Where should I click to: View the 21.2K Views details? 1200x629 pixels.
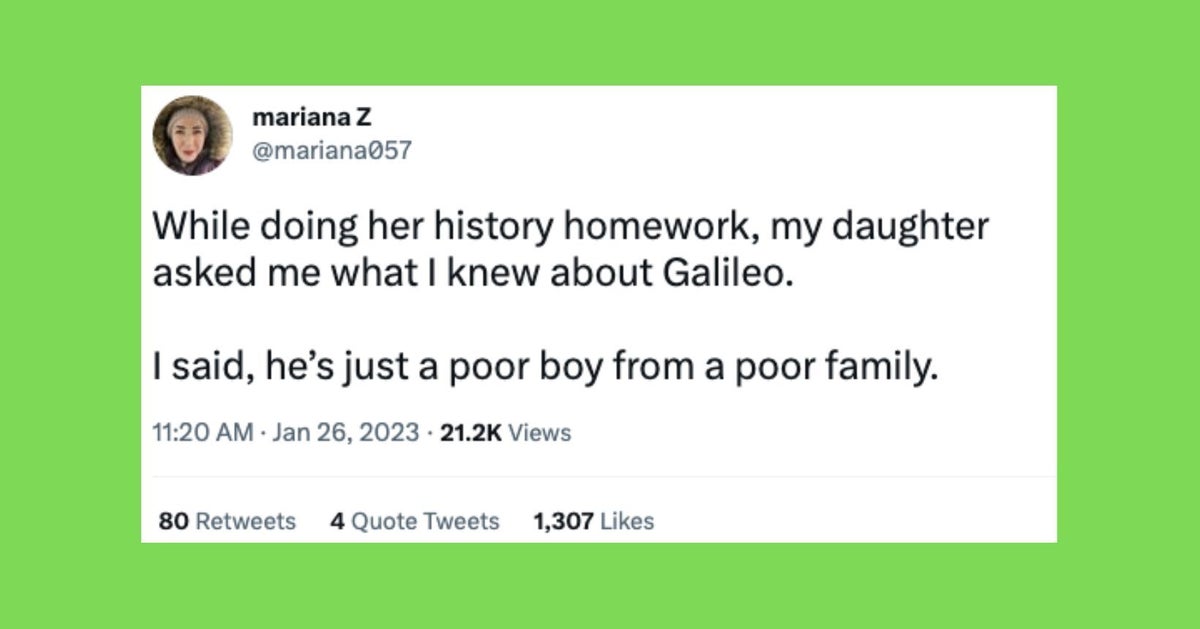point(504,432)
